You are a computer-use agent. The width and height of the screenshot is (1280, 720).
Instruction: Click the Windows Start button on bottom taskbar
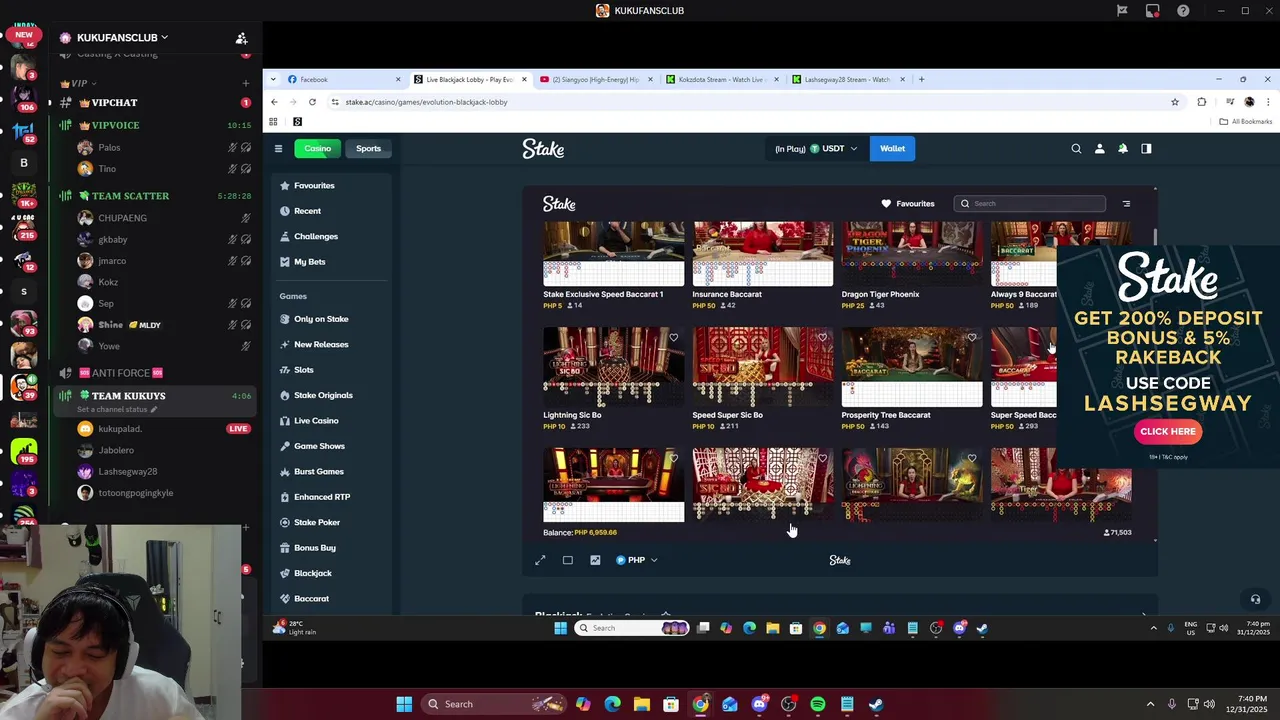coord(404,704)
